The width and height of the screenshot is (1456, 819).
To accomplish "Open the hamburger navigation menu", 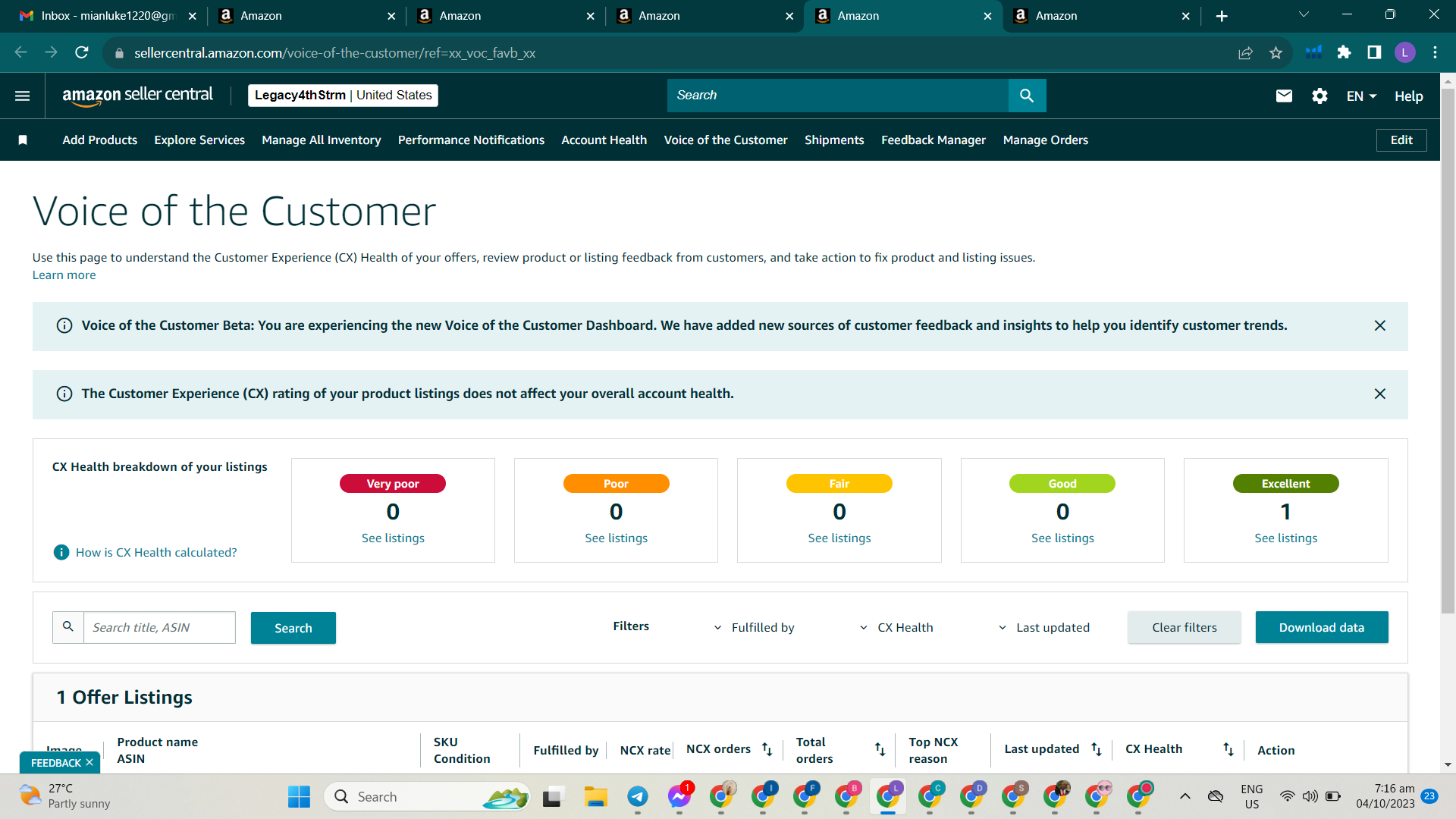I will [x=22, y=96].
